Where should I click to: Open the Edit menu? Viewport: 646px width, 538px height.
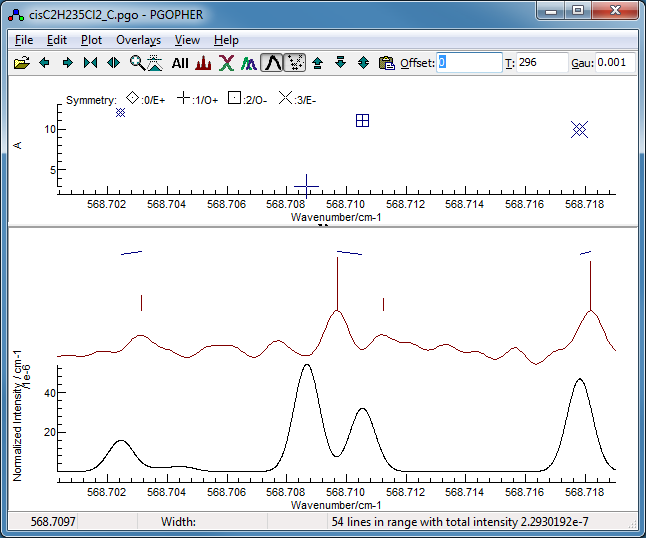pos(56,40)
